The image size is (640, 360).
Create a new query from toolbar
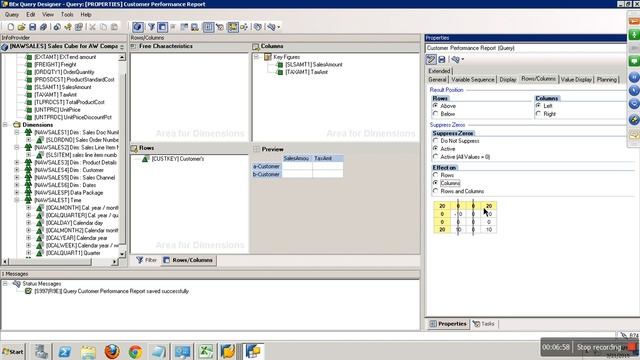(11, 27)
